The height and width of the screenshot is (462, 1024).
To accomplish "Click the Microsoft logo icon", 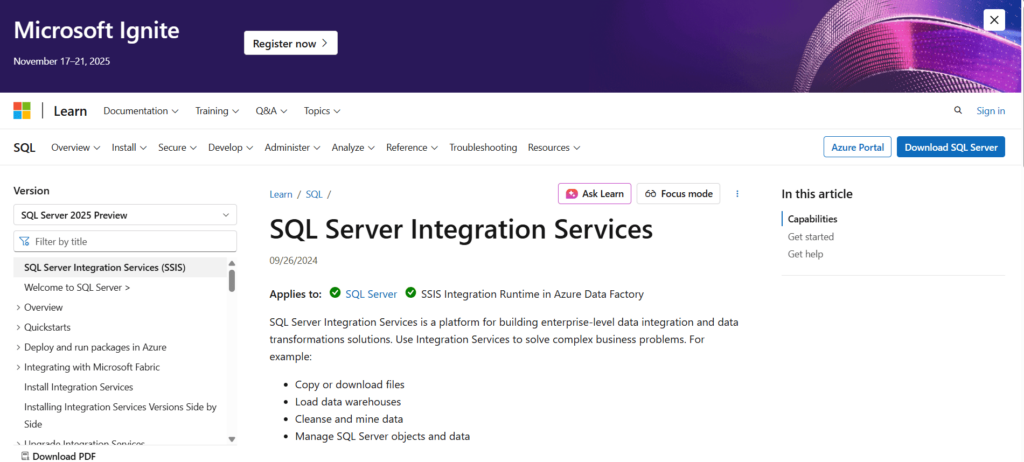I will [22, 111].
